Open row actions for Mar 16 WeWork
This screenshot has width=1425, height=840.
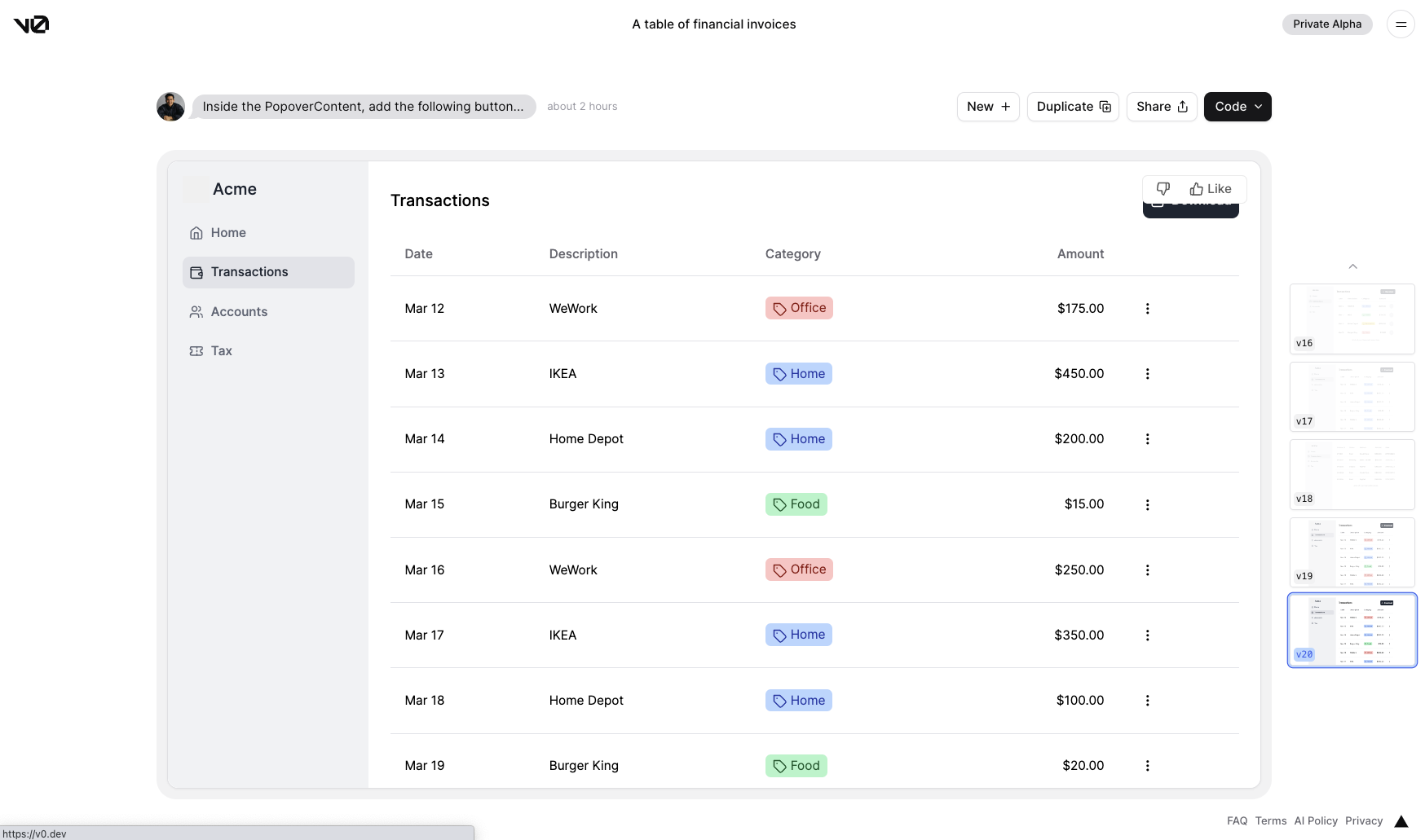[x=1147, y=570]
